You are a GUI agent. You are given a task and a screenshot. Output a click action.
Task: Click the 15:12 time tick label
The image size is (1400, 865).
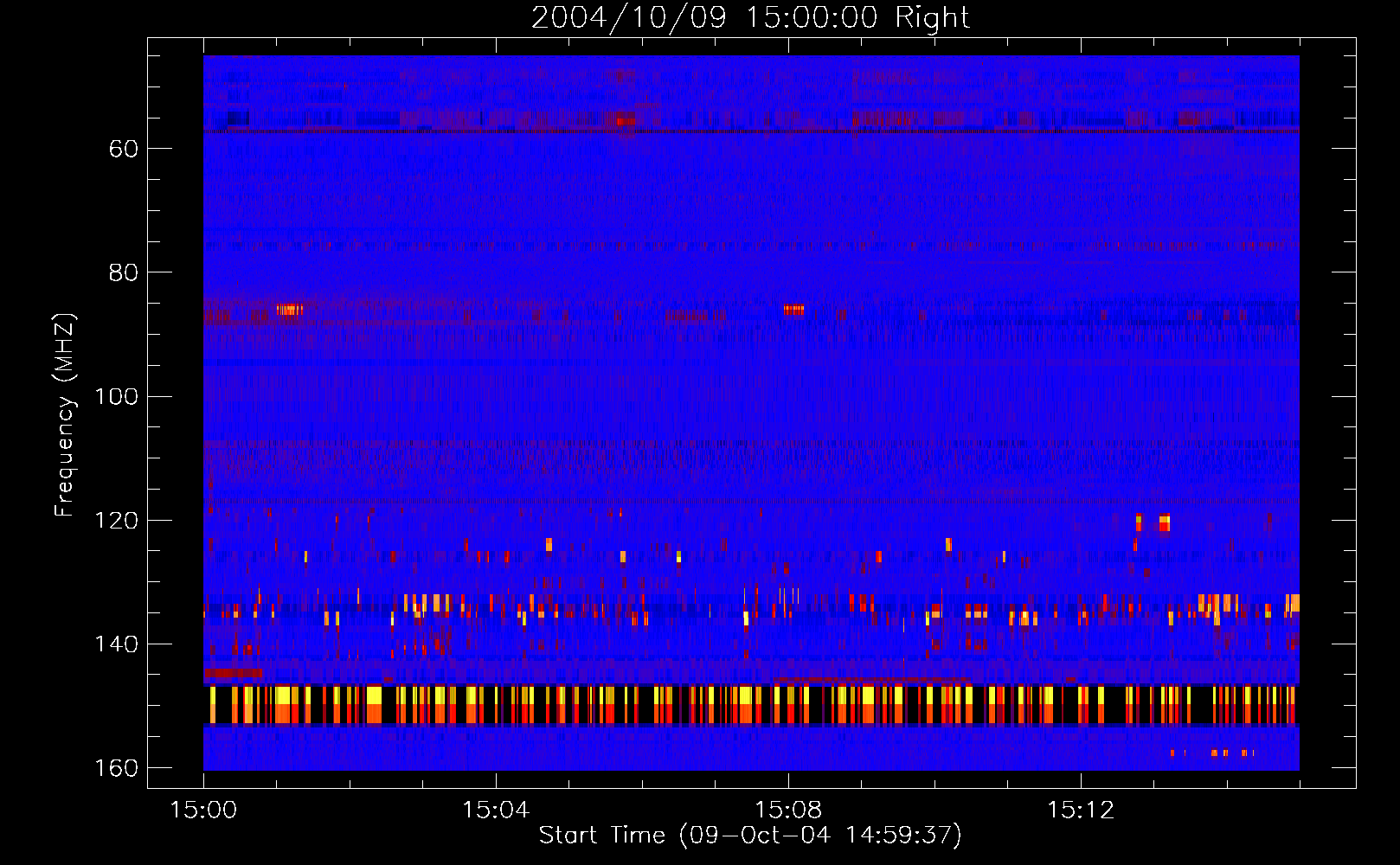click(1081, 810)
